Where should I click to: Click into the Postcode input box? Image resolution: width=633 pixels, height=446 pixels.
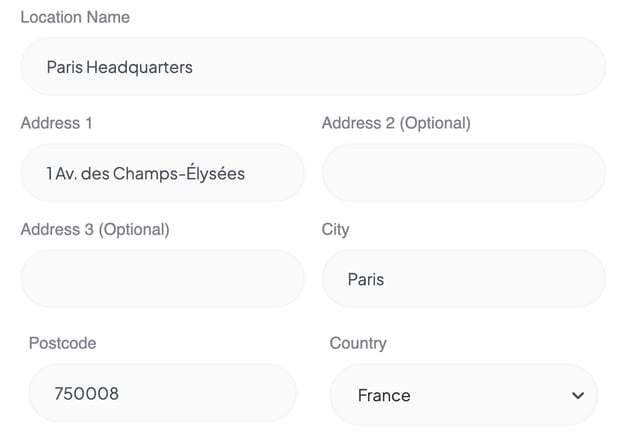tap(163, 393)
